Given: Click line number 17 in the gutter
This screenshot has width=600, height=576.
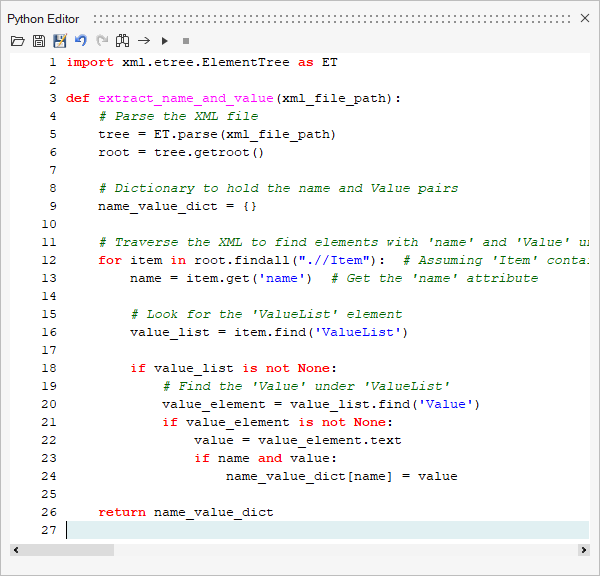Looking at the screenshot, I should click(x=49, y=350).
